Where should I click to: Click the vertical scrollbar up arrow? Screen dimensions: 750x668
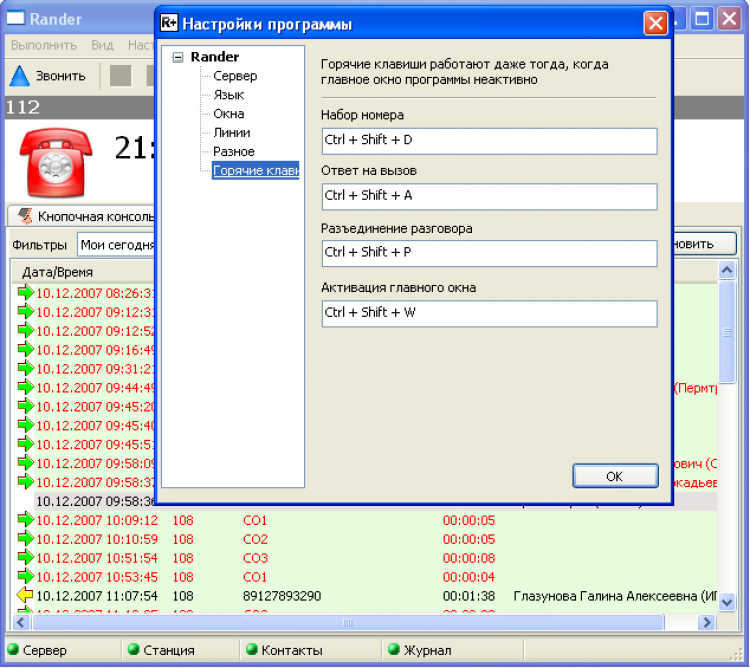[x=727, y=271]
